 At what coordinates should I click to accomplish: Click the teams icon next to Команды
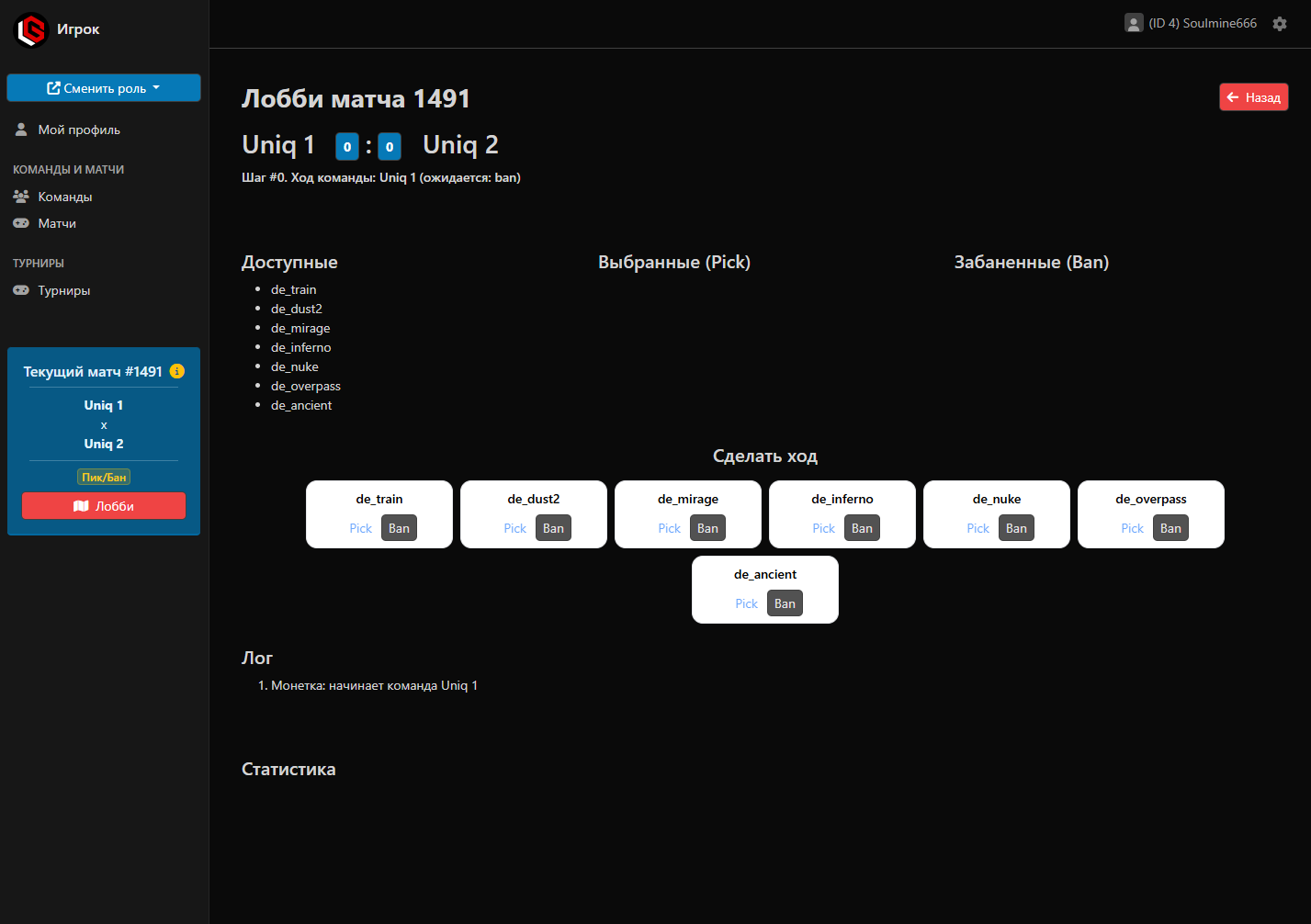[x=21, y=197]
